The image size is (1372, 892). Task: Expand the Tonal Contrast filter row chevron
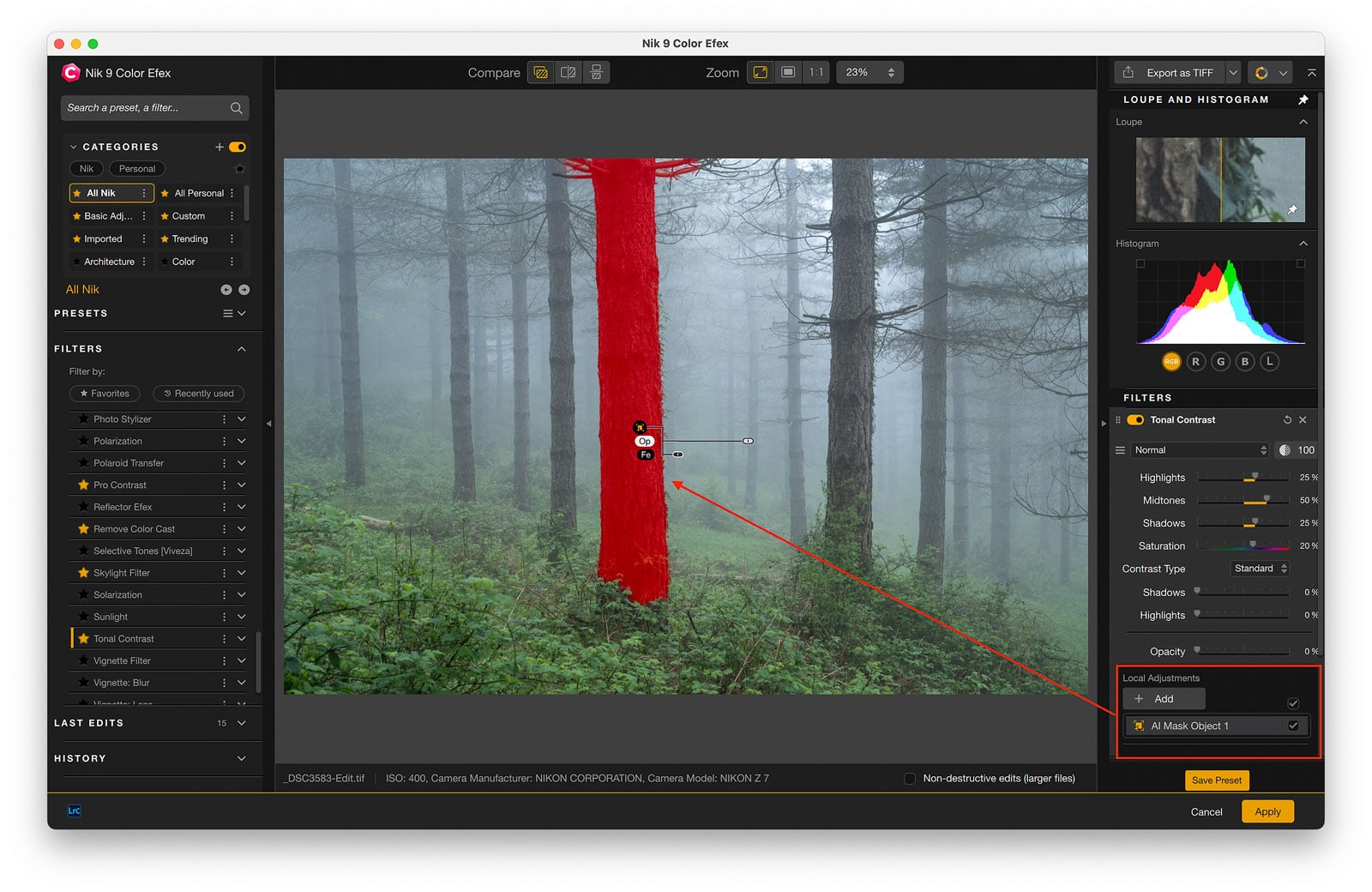pos(242,639)
